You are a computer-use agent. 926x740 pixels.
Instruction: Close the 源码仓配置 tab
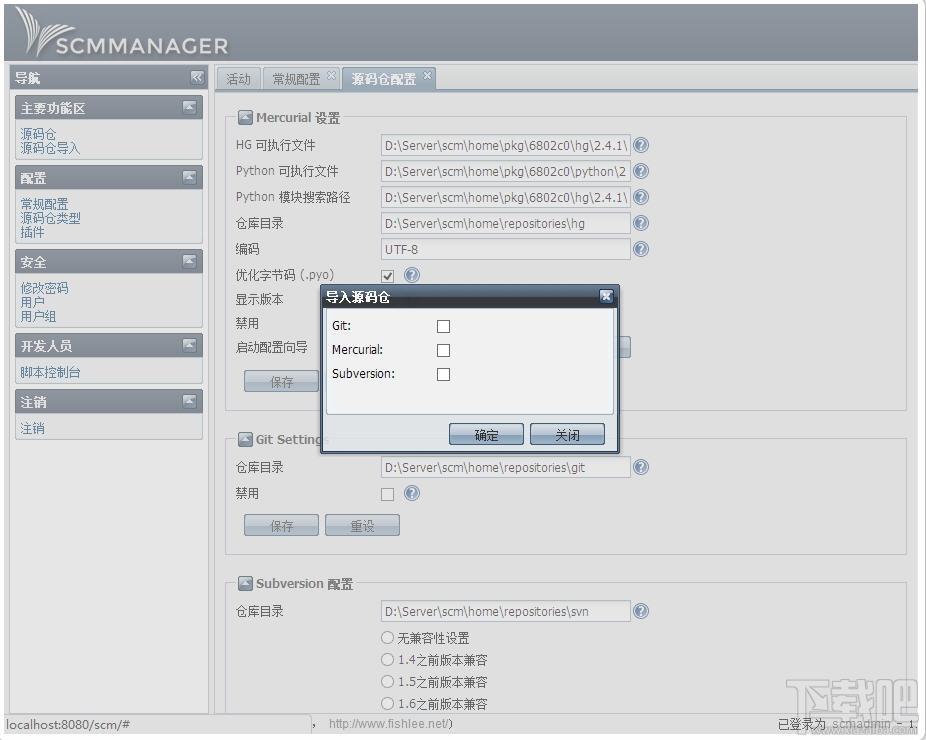click(427, 75)
